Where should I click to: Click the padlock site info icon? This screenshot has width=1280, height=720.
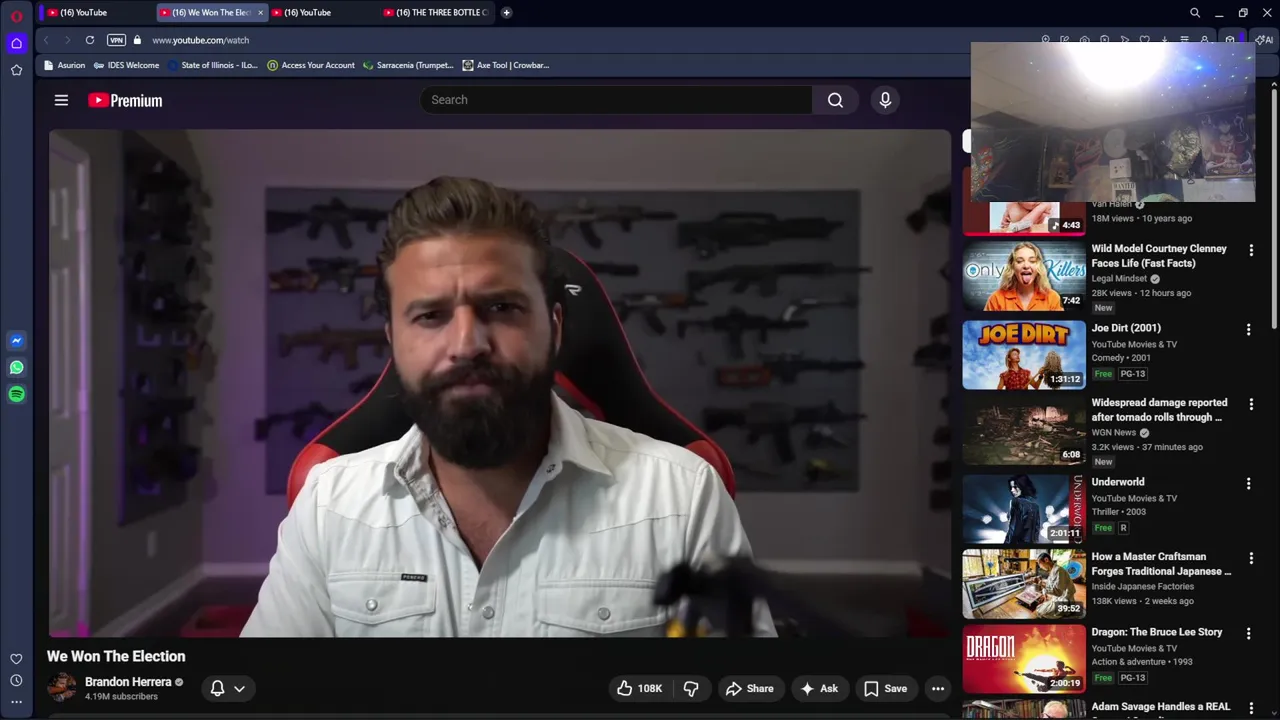click(138, 40)
